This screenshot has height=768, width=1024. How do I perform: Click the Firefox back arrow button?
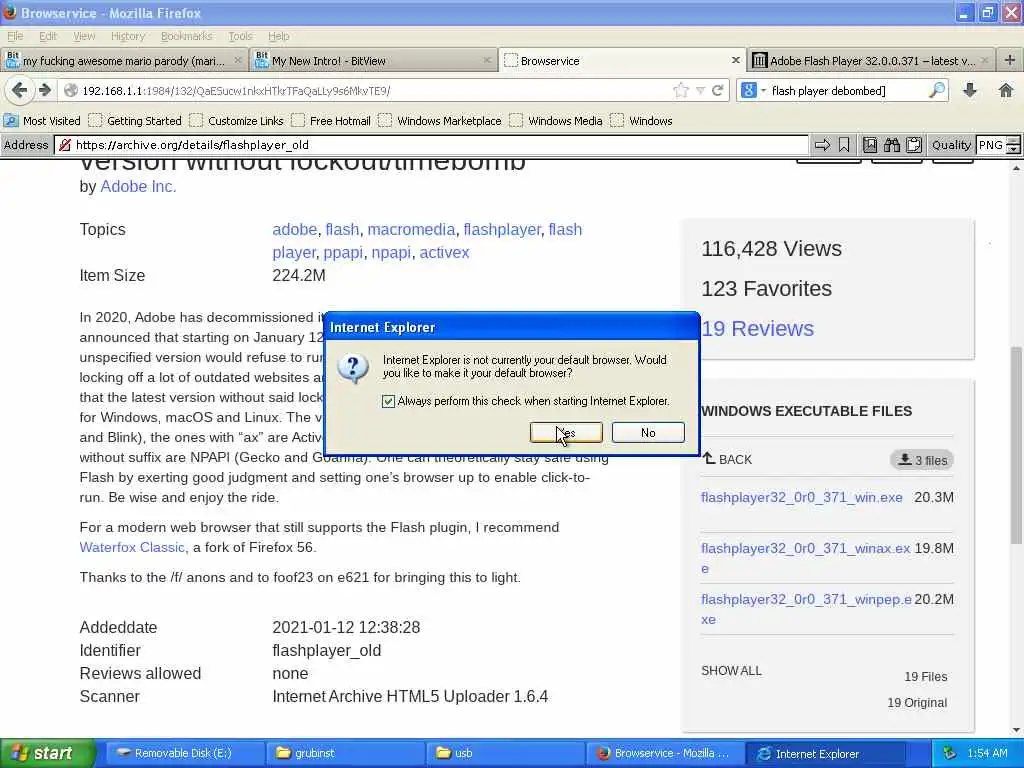[19, 90]
